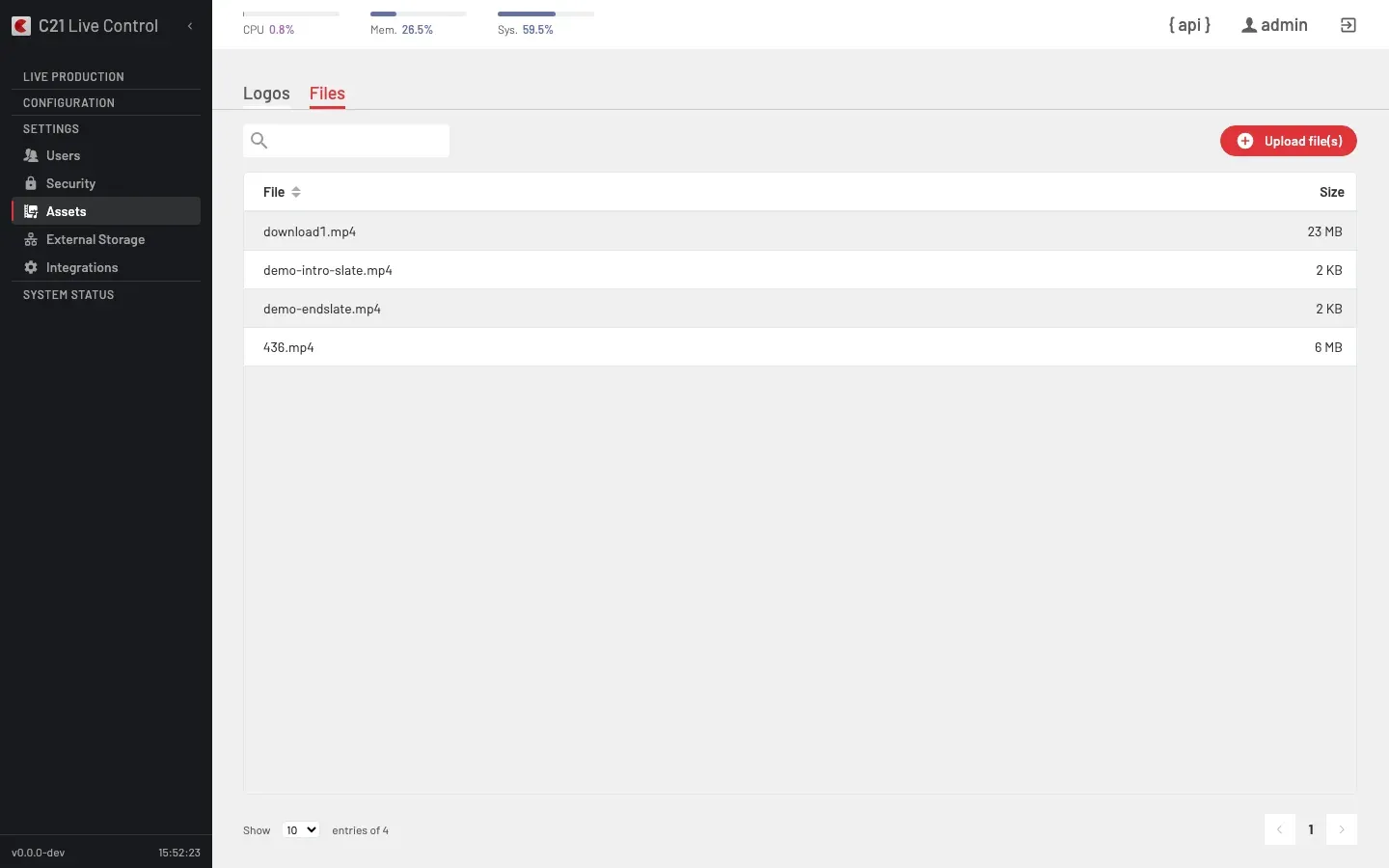Image resolution: width=1389 pixels, height=868 pixels.
Task: Select the Files tab
Action: pyautogui.click(x=327, y=94)
